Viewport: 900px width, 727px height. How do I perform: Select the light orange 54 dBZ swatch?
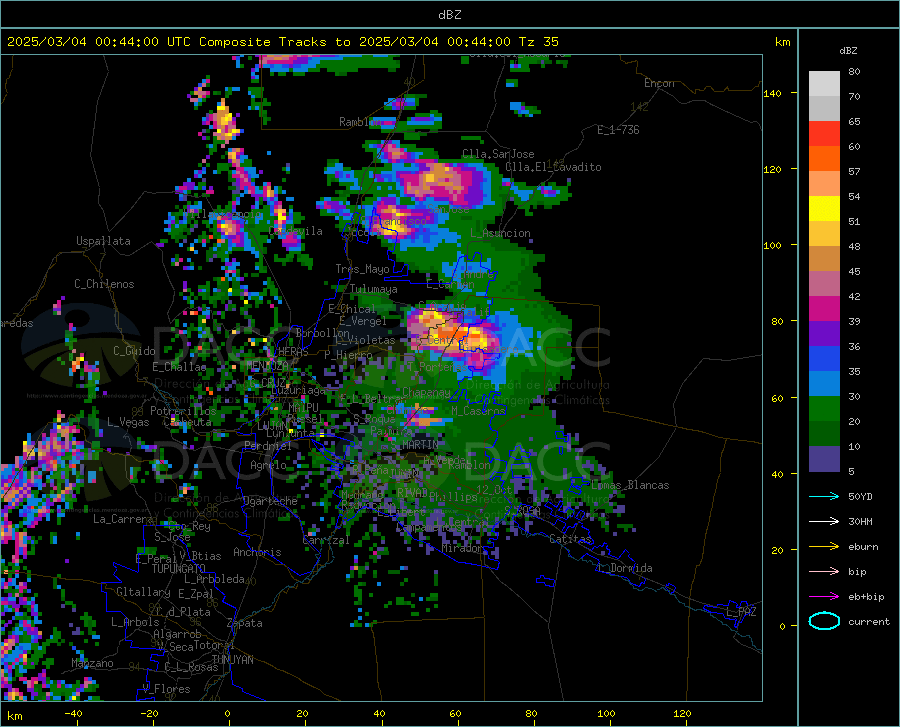(x=824, y=184)
